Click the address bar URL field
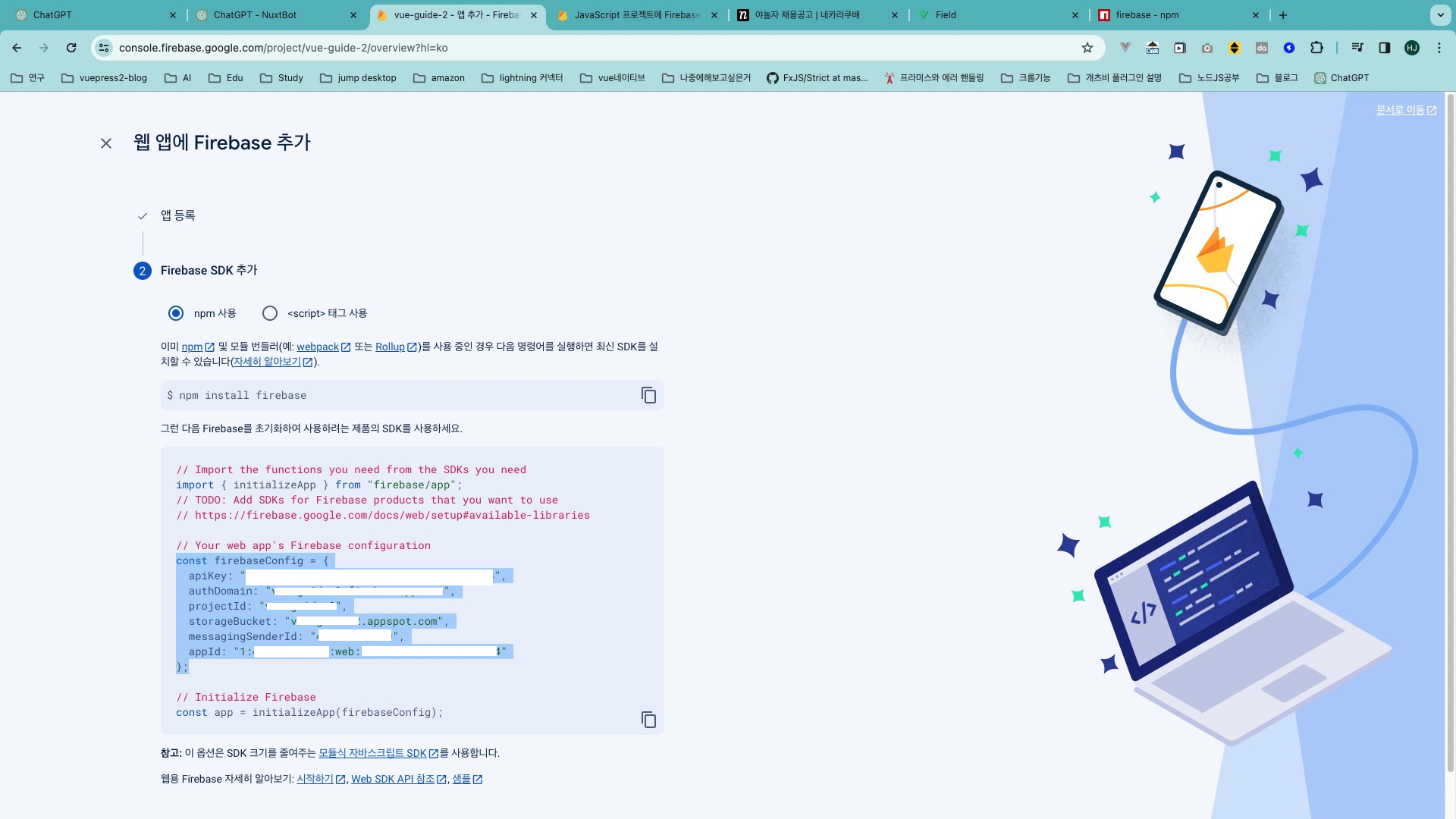The height and width of the screenshot is (819, 1456). coord(591,48)
